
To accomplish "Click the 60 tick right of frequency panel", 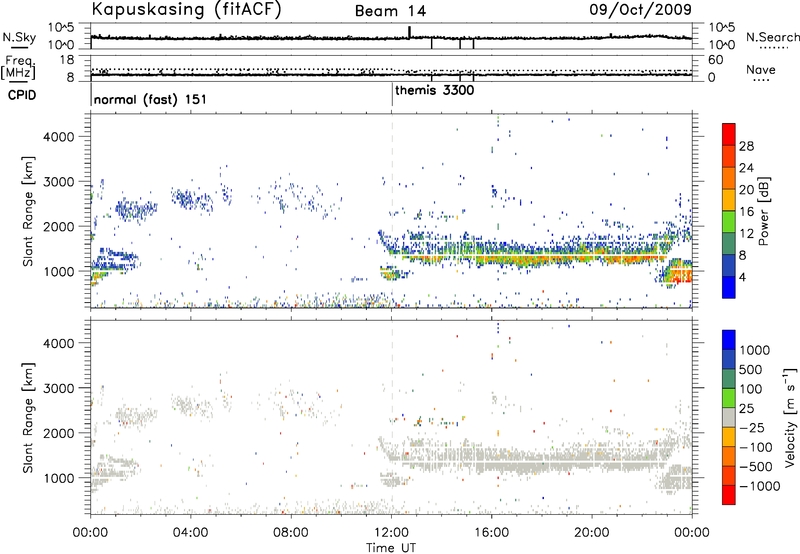I will 715,60.
